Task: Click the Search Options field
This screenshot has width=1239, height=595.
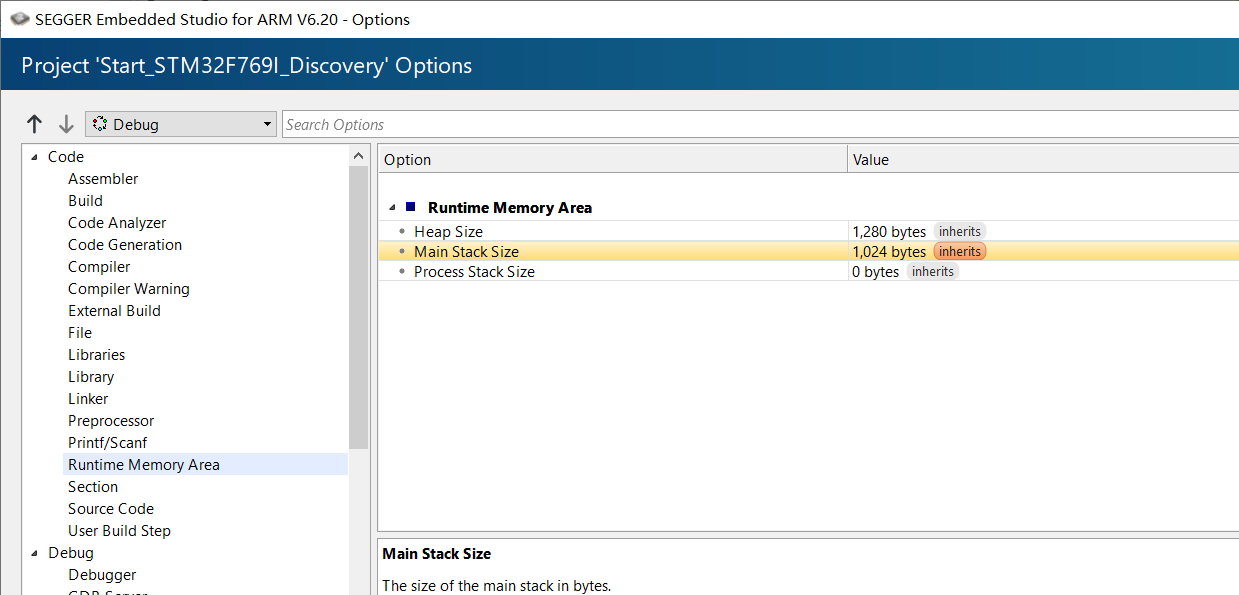Action: 760,124
